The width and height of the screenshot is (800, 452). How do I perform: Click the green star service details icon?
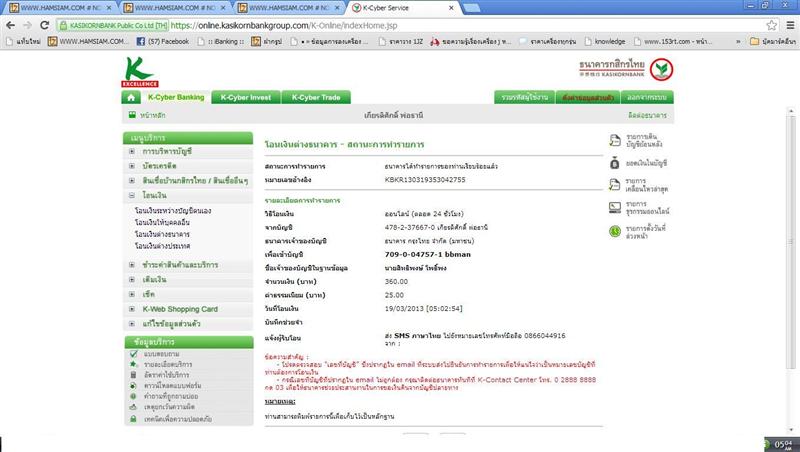[134, 364]
